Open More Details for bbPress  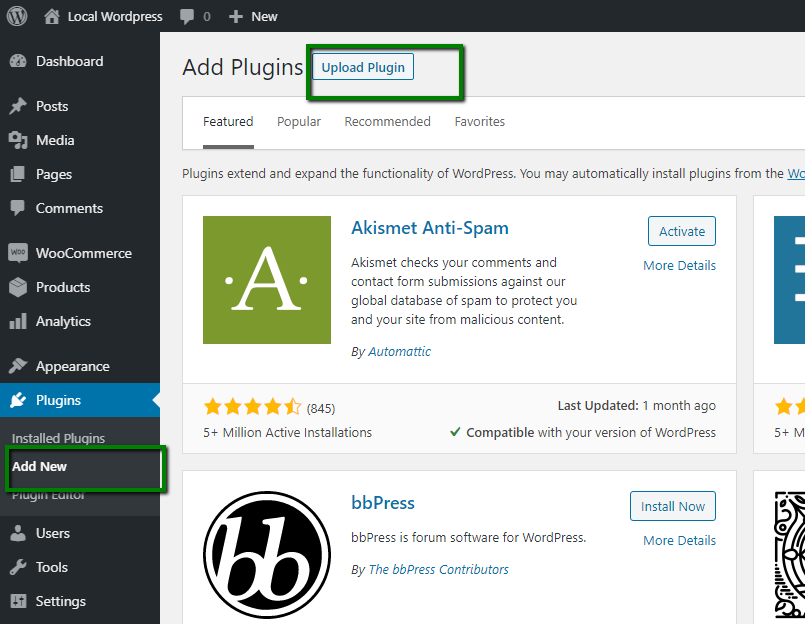pos(679,541)
